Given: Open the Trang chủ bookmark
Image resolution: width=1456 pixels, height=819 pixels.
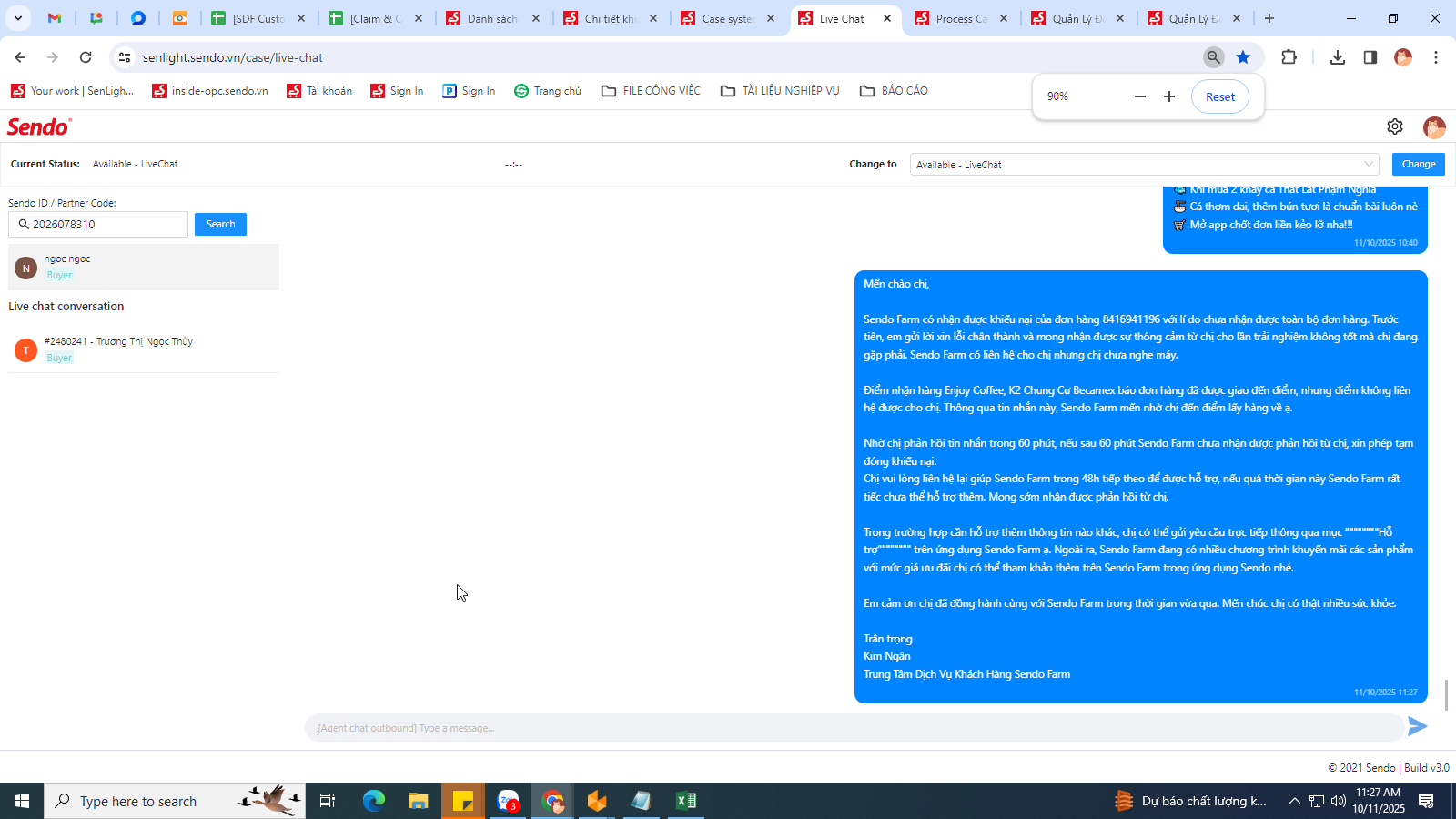Looking at the screenshot, I should click(548, 91).
